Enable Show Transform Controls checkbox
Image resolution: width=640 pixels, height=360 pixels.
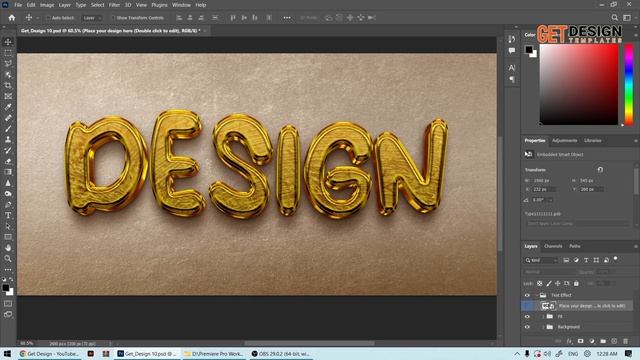[x=113, y=18]
